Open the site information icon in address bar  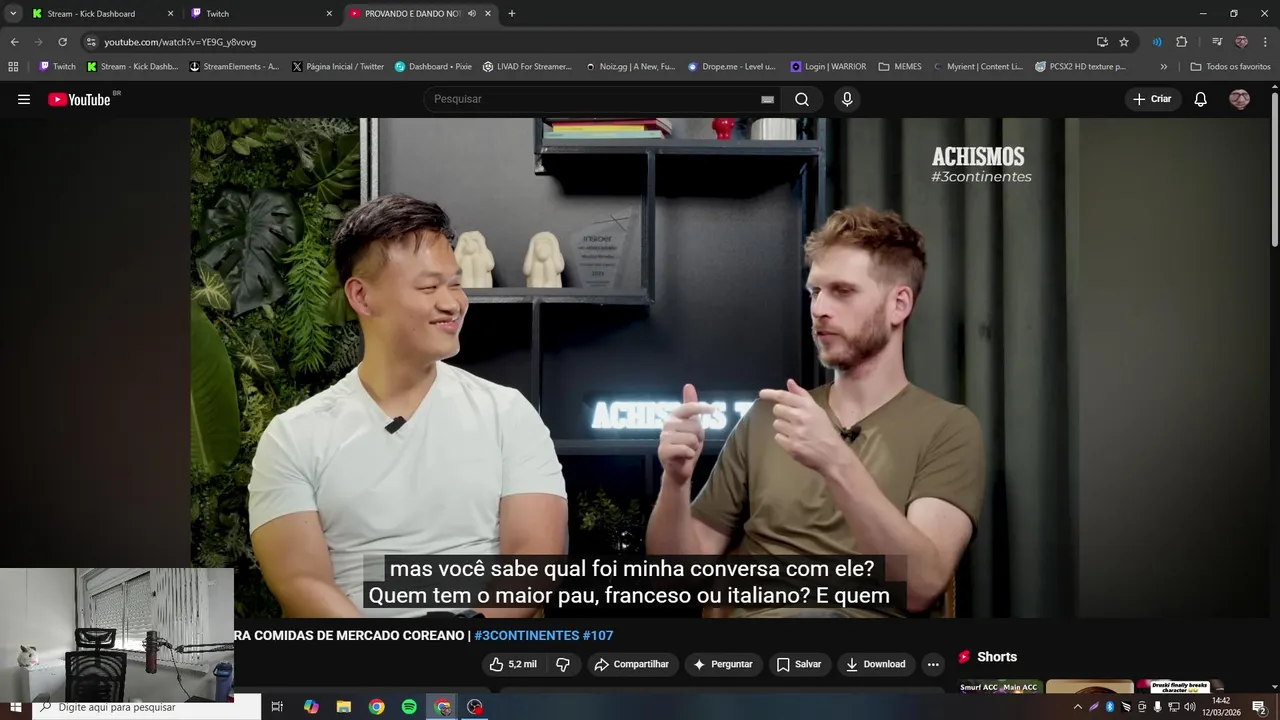point(91,42)
